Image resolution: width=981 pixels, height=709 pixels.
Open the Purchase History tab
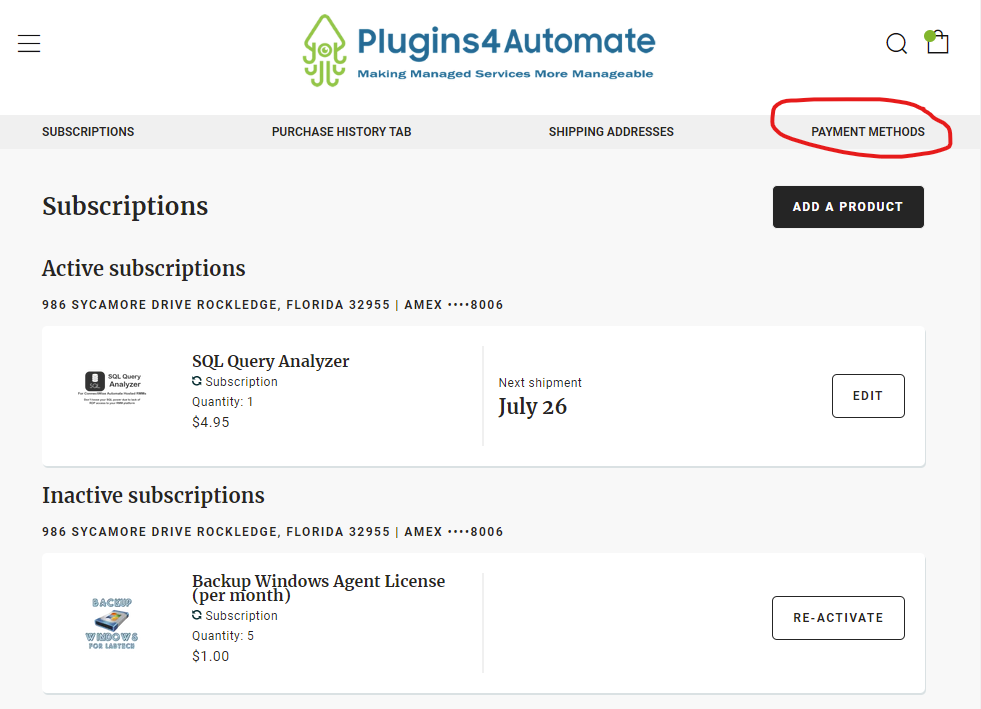342,132
